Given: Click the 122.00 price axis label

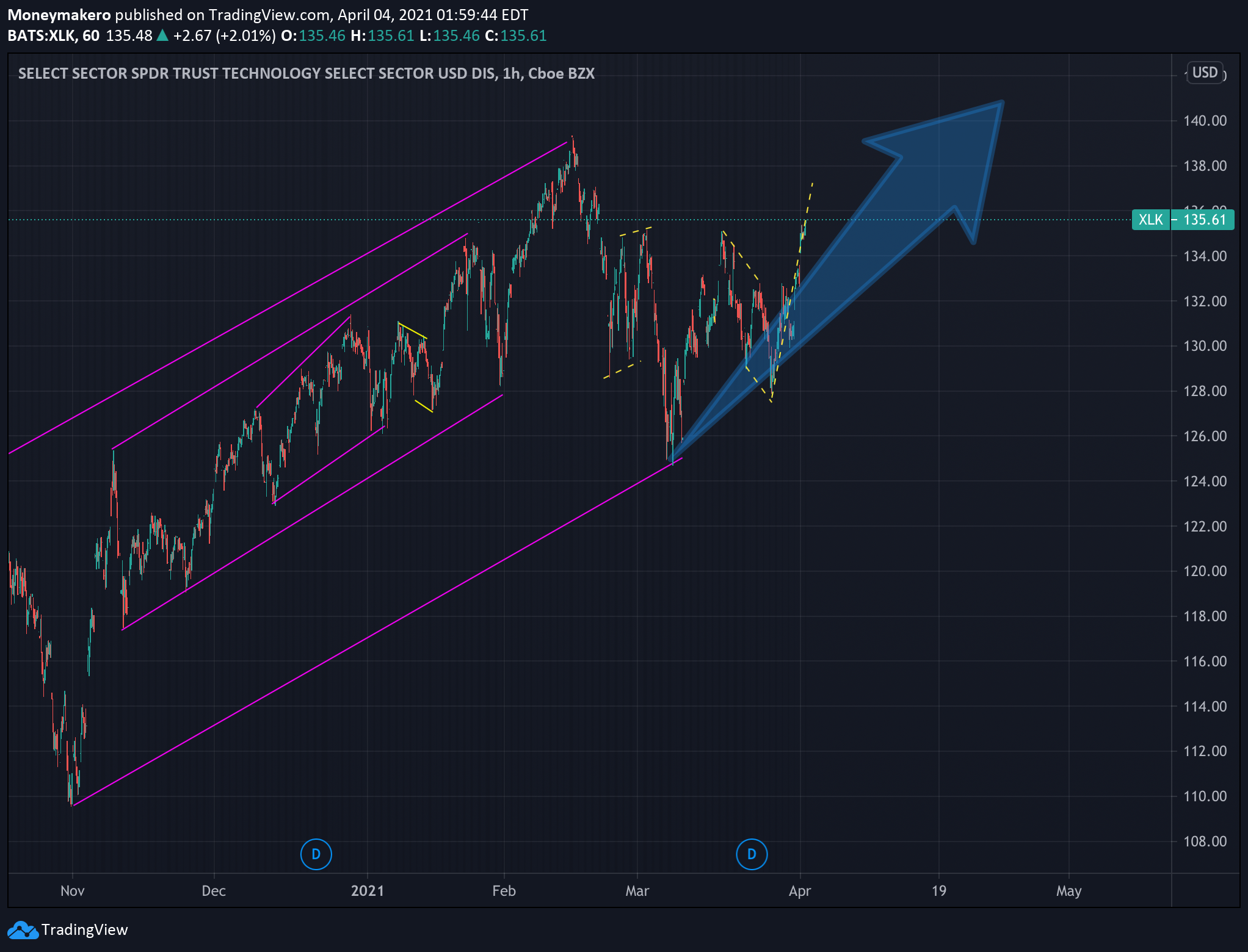Looking at the screenshot, I should tap(1205, 527).
